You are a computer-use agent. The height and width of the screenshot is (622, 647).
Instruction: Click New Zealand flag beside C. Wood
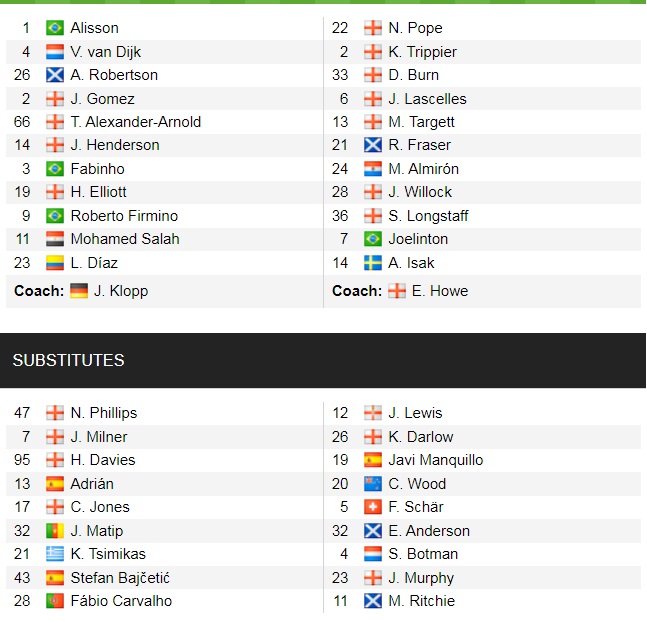pyautogui.click(x=372, y=484)
